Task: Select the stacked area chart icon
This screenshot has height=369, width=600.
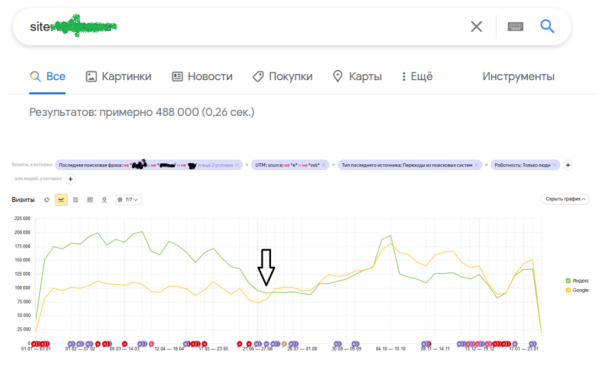Action: (x=76, y=200)
